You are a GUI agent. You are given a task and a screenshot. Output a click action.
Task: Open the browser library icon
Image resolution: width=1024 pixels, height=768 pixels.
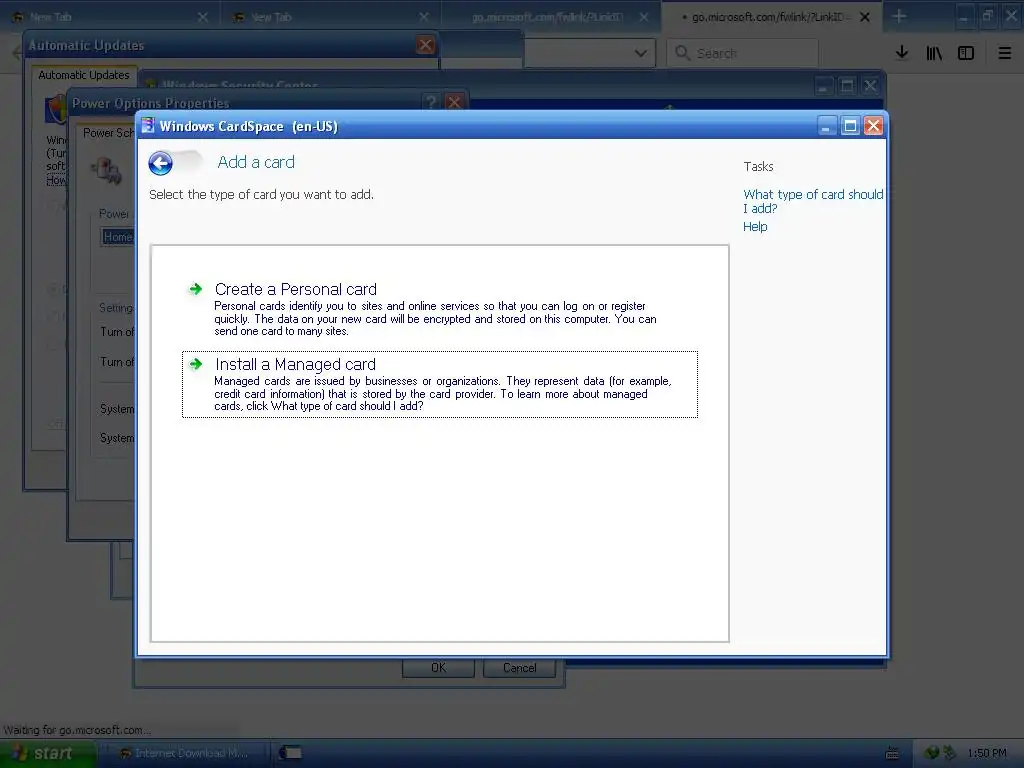click(934, 53)
